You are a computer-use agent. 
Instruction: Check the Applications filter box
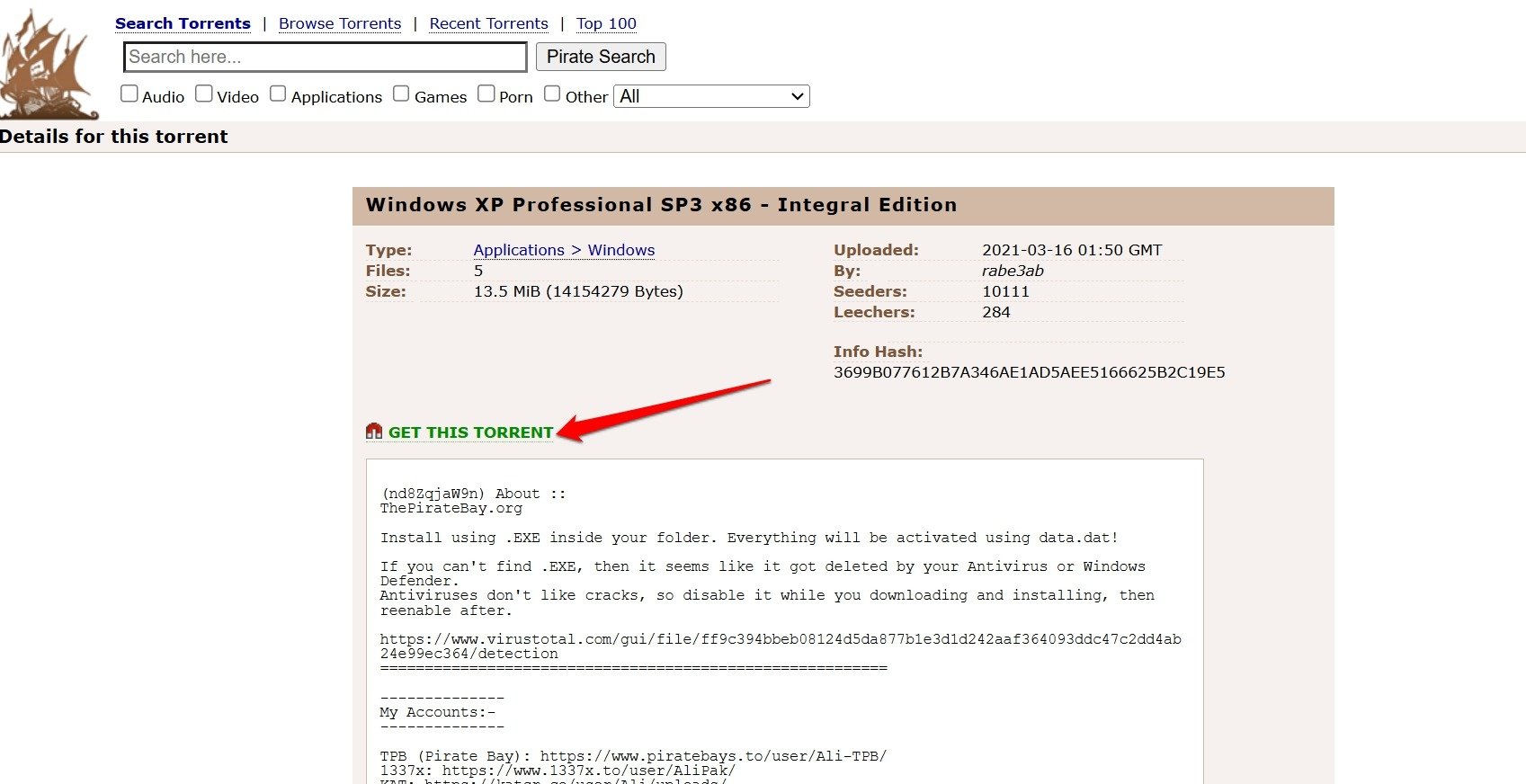(x=278, y=94)
